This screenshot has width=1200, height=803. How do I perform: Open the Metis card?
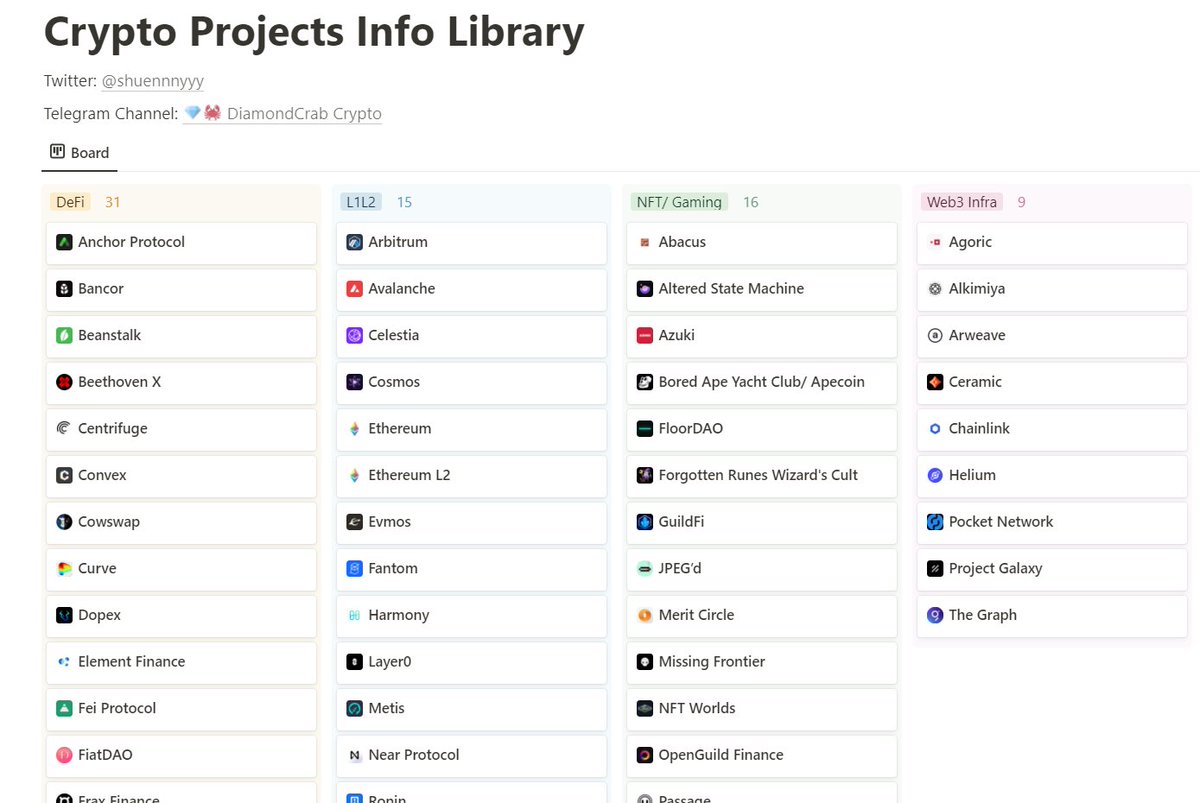(471, 708)
